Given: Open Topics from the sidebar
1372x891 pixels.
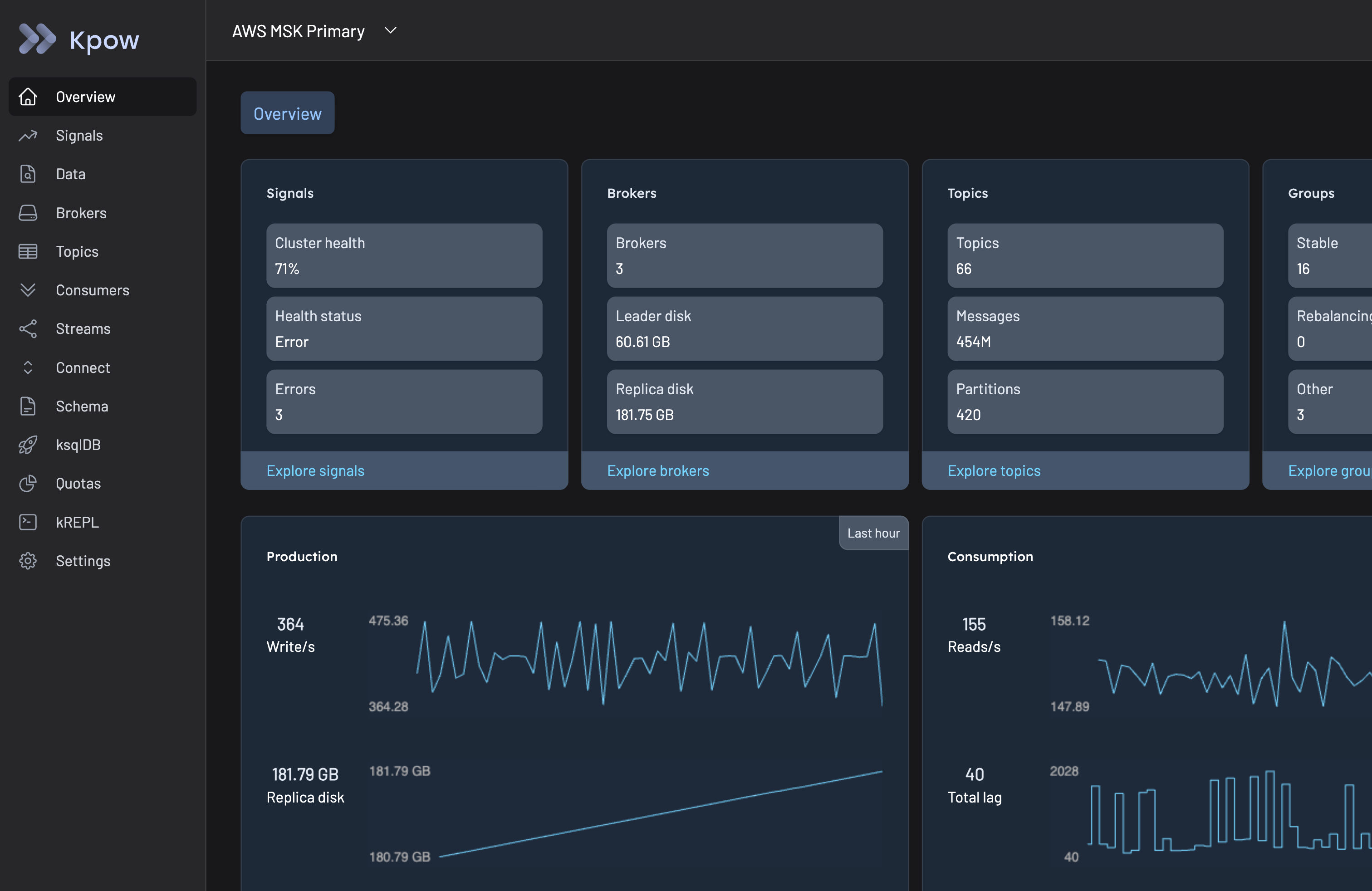Looking at the screenshot, I should tap(103, 251).
